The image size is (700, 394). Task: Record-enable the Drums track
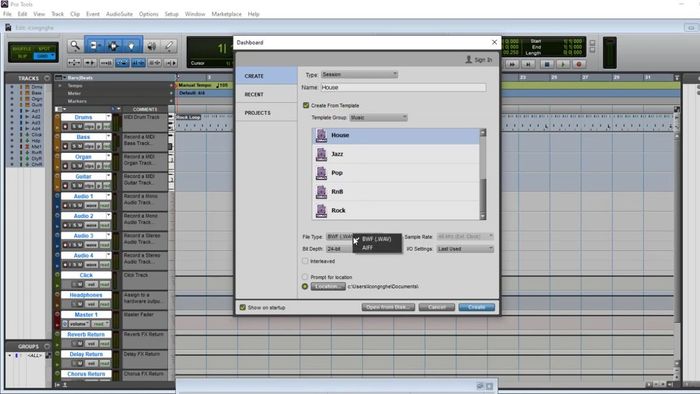[66, 127]
